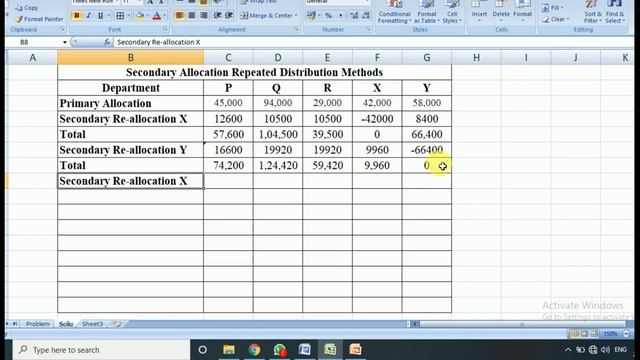Image resolution: width=640 pixels, height=360 pixels.
Task: Click Accounting Number Format icon
Action: (x=311, y=16)
